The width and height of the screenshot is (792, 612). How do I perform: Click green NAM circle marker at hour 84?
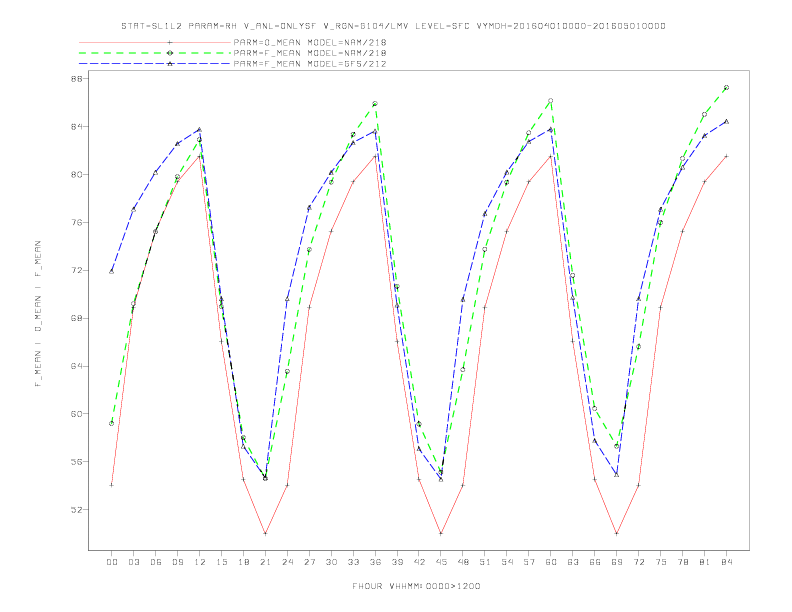(x=727, y=87)
